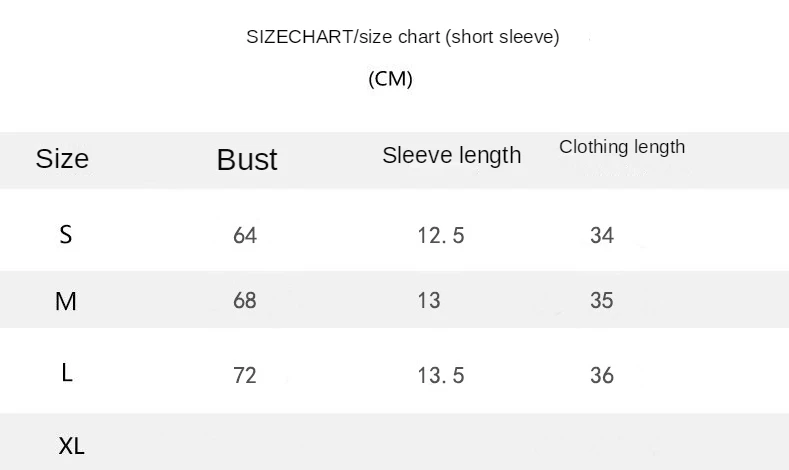
Task: Select the L size row label
Action: point(67,373)
